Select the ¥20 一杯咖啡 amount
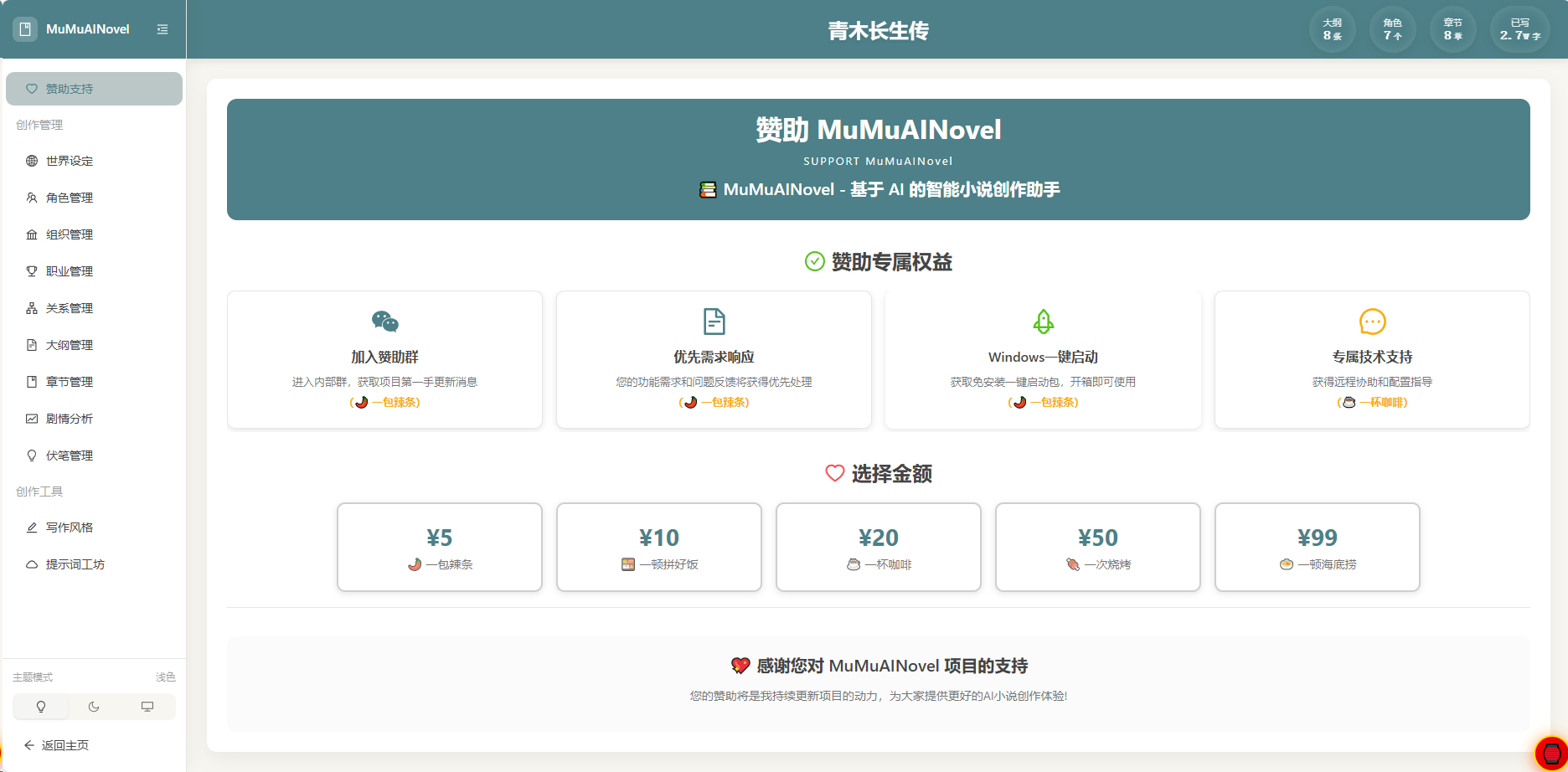 [x=879, y=547]
